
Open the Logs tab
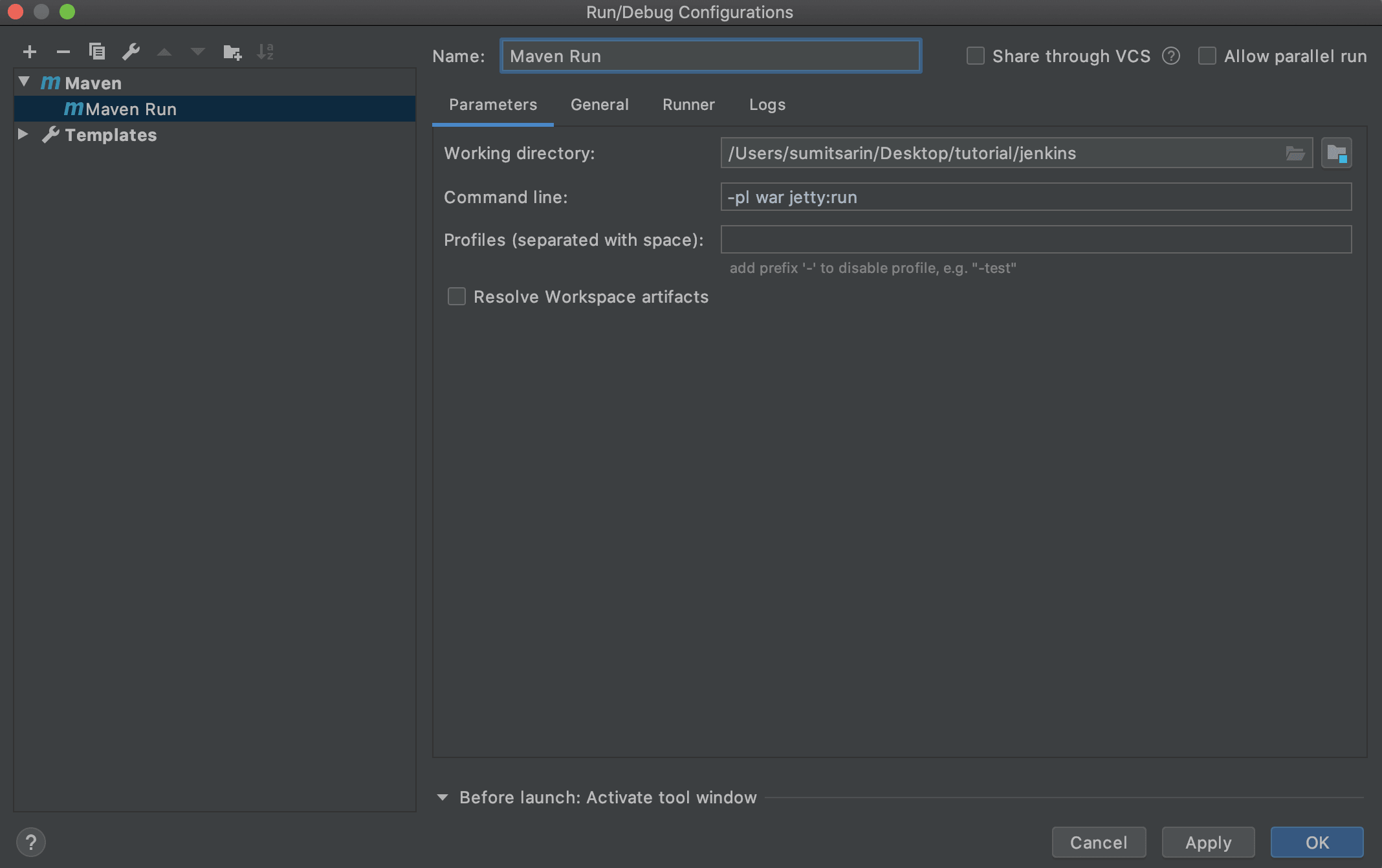(767, 104)
